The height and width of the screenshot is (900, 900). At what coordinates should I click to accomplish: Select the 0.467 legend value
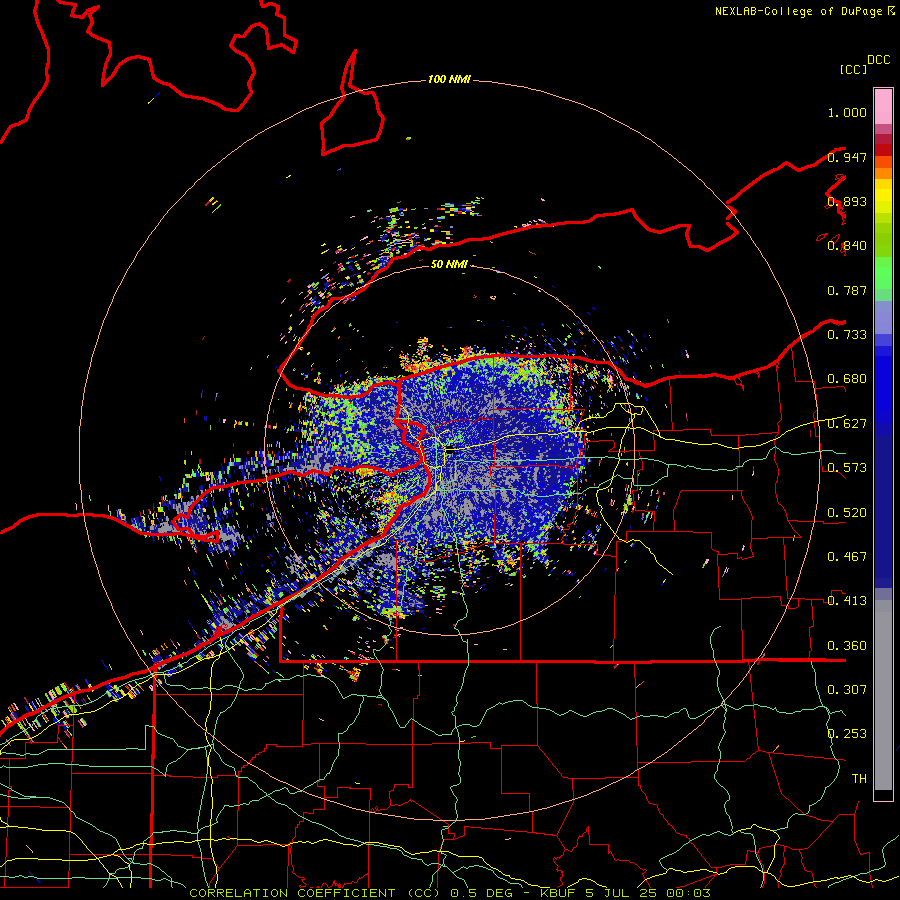tap(847, 557)
